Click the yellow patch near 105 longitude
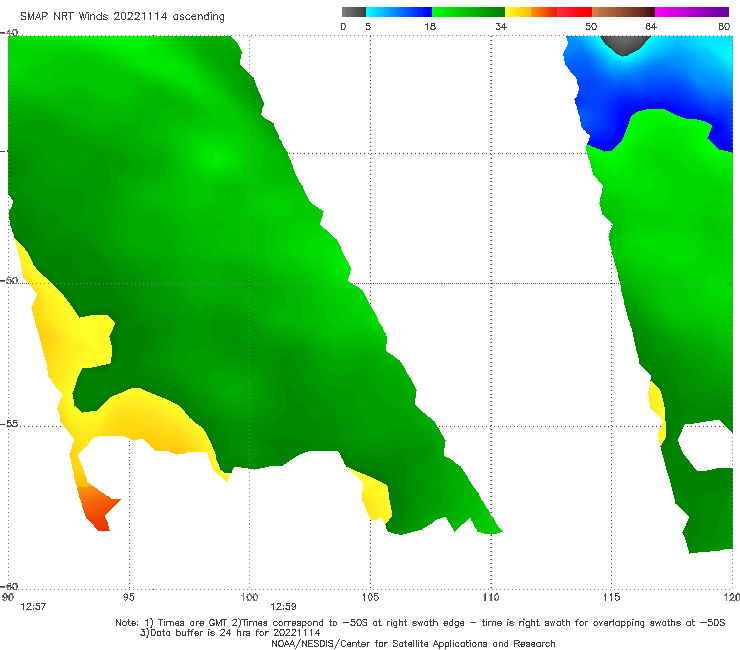This screenshot has width=740, height=650. point(376,498)
